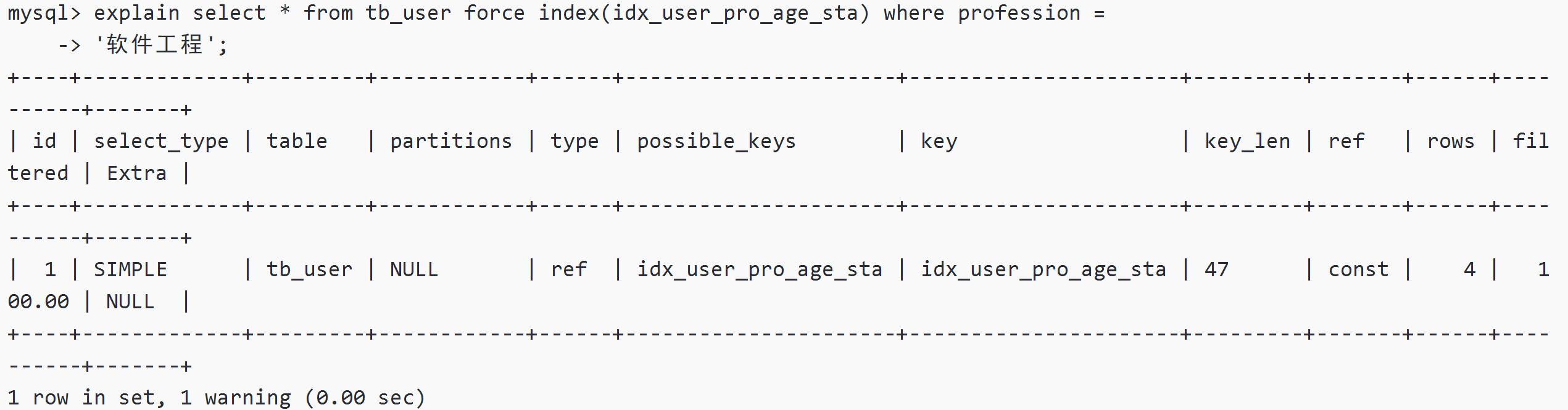
Task: Click the "possible_keys" column header
Action: pos(716,141)
